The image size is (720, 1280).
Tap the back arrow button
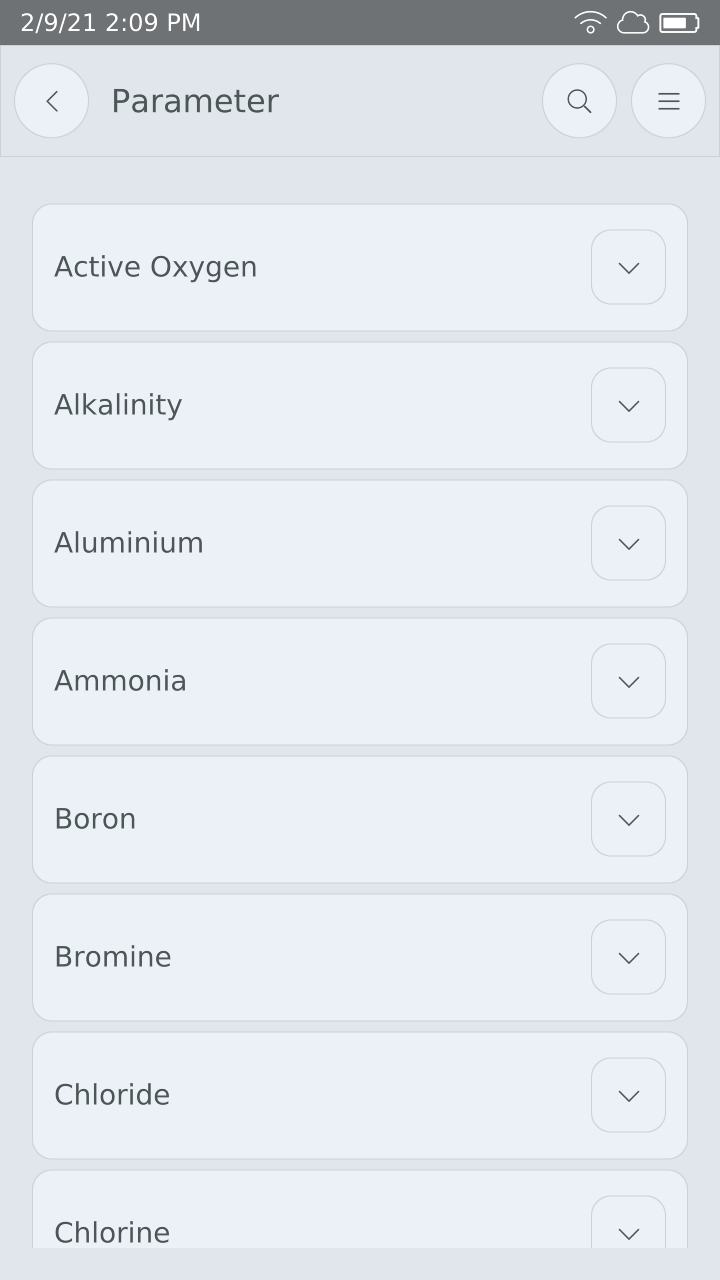51,101
